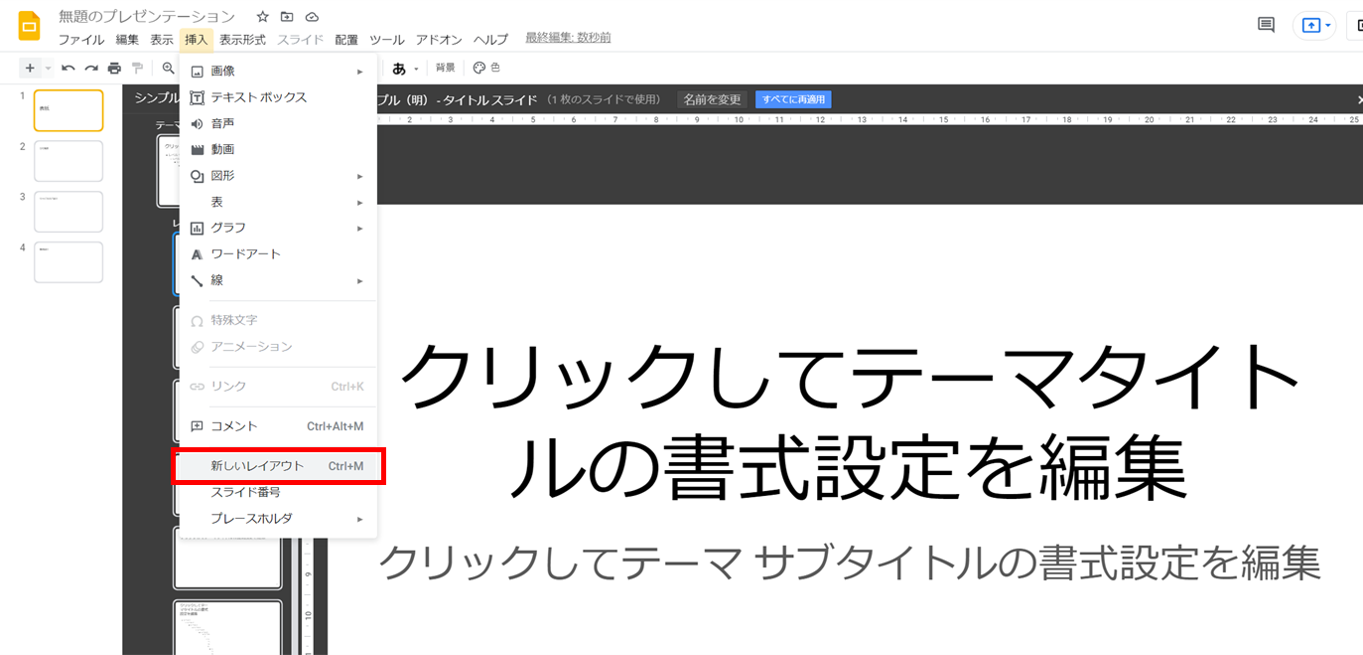Click the redo arrow icon
1363x655 pixels.
click(x=91, y=68)
